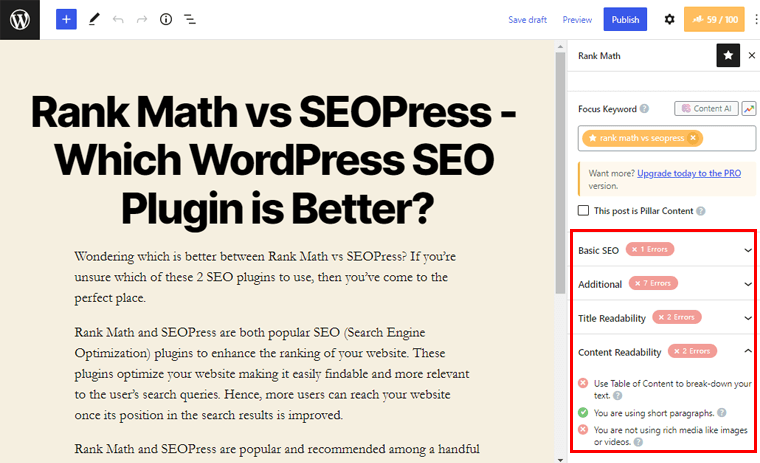The height and width of the screenshot is (463, 760).
Task: Toggle Rank Math star pin icon
Action: click(728, 55)
